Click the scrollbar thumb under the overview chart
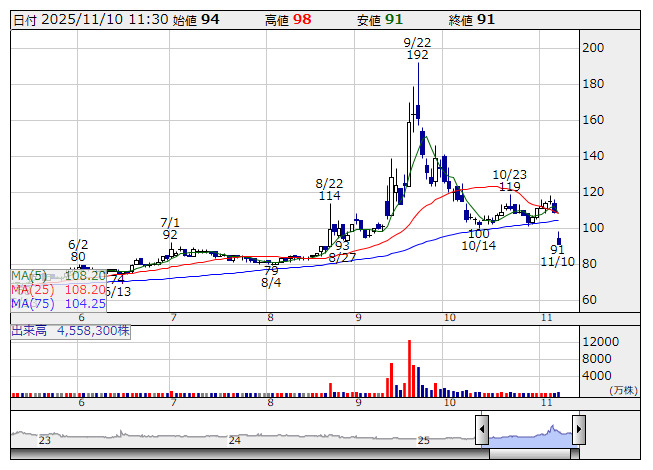The height and width of the screenshot is (470, 653). (530, 452)
